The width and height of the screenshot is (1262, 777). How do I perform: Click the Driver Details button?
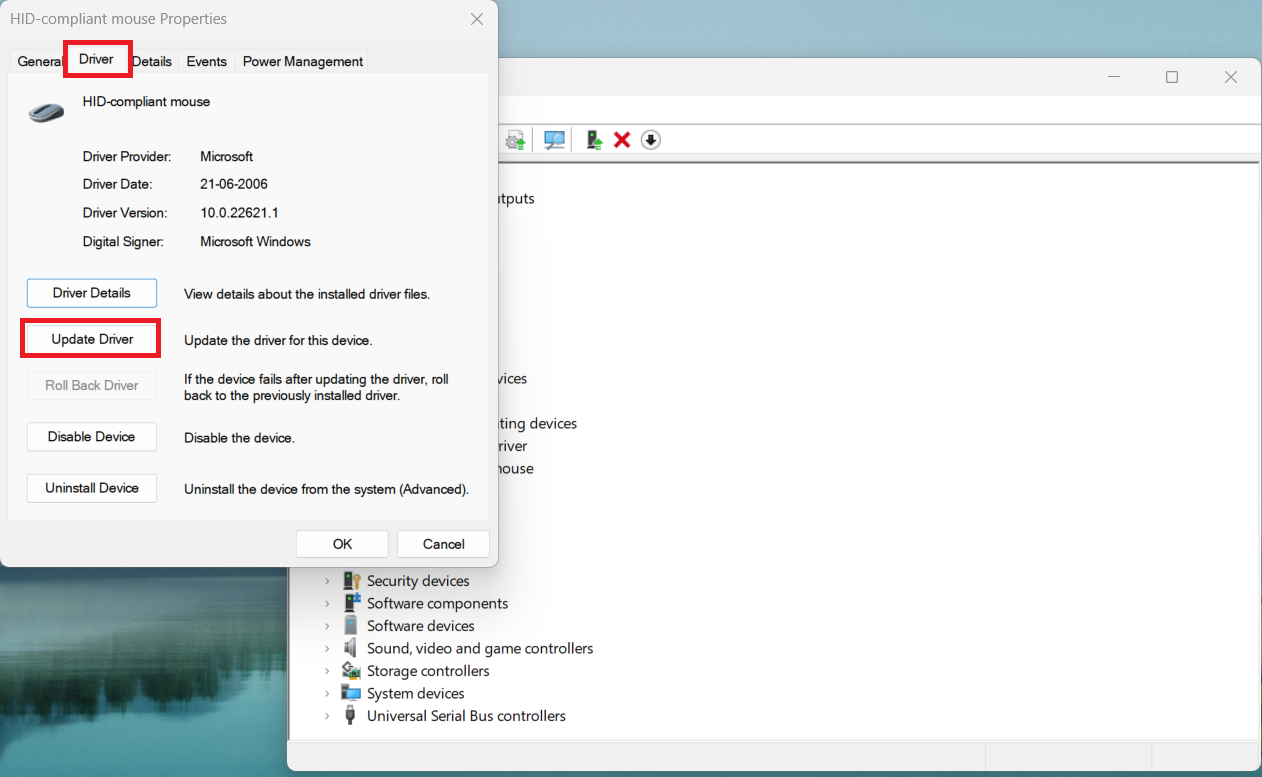point(92,293)
